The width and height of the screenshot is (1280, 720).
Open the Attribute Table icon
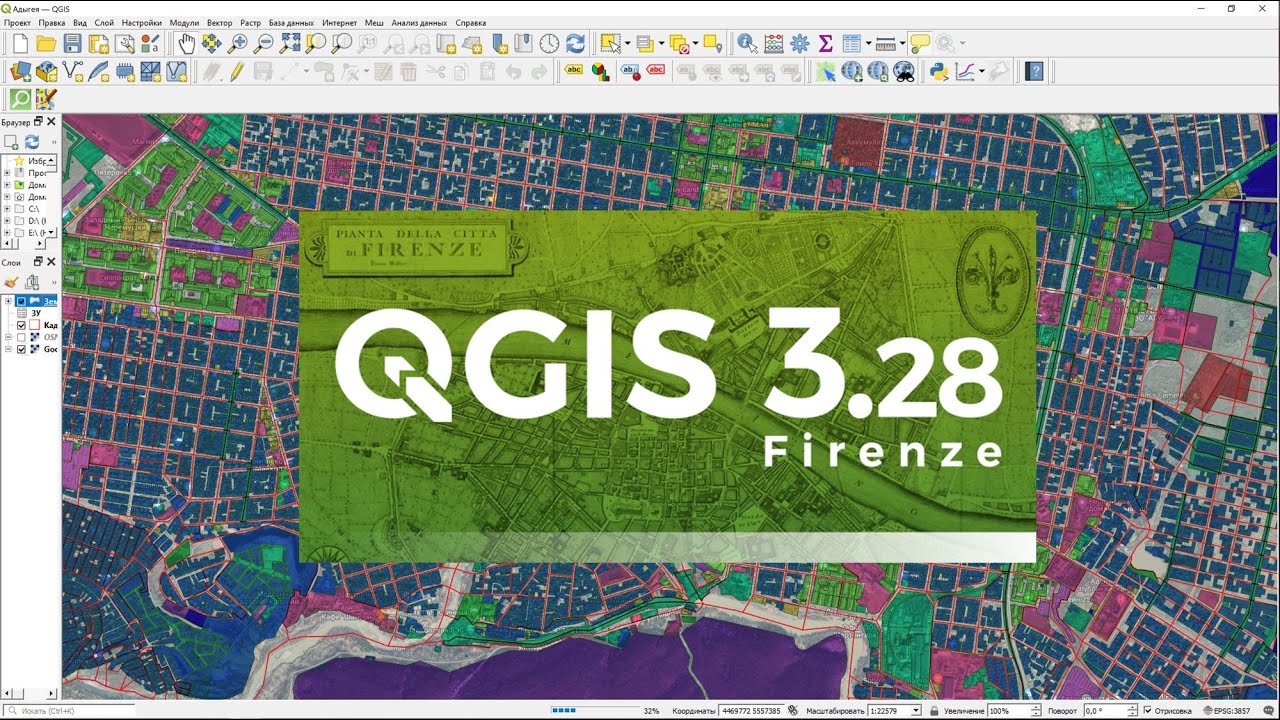click(x=851, y=43)
